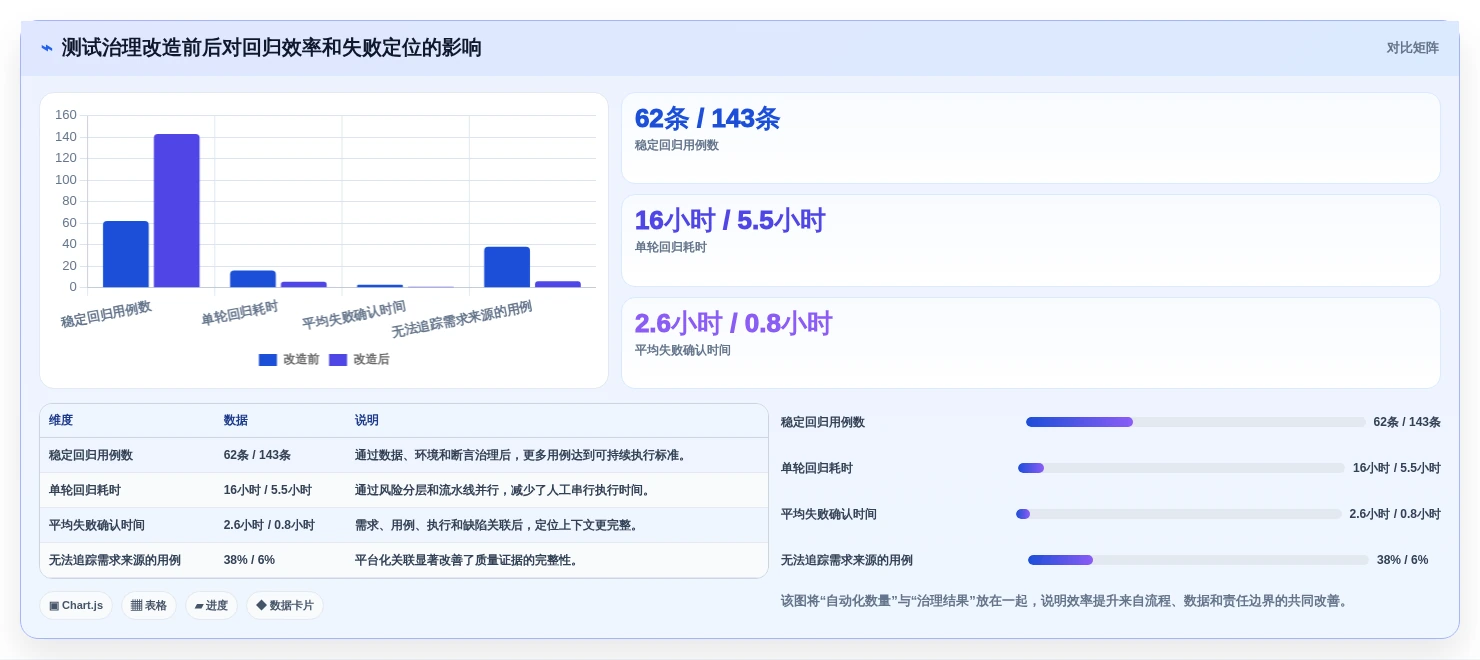Click the description starting 需求、用例、执行和缺陷关联后
Image resolution: width=1480 pixels, height=660 pixels.
click(498, 525)
